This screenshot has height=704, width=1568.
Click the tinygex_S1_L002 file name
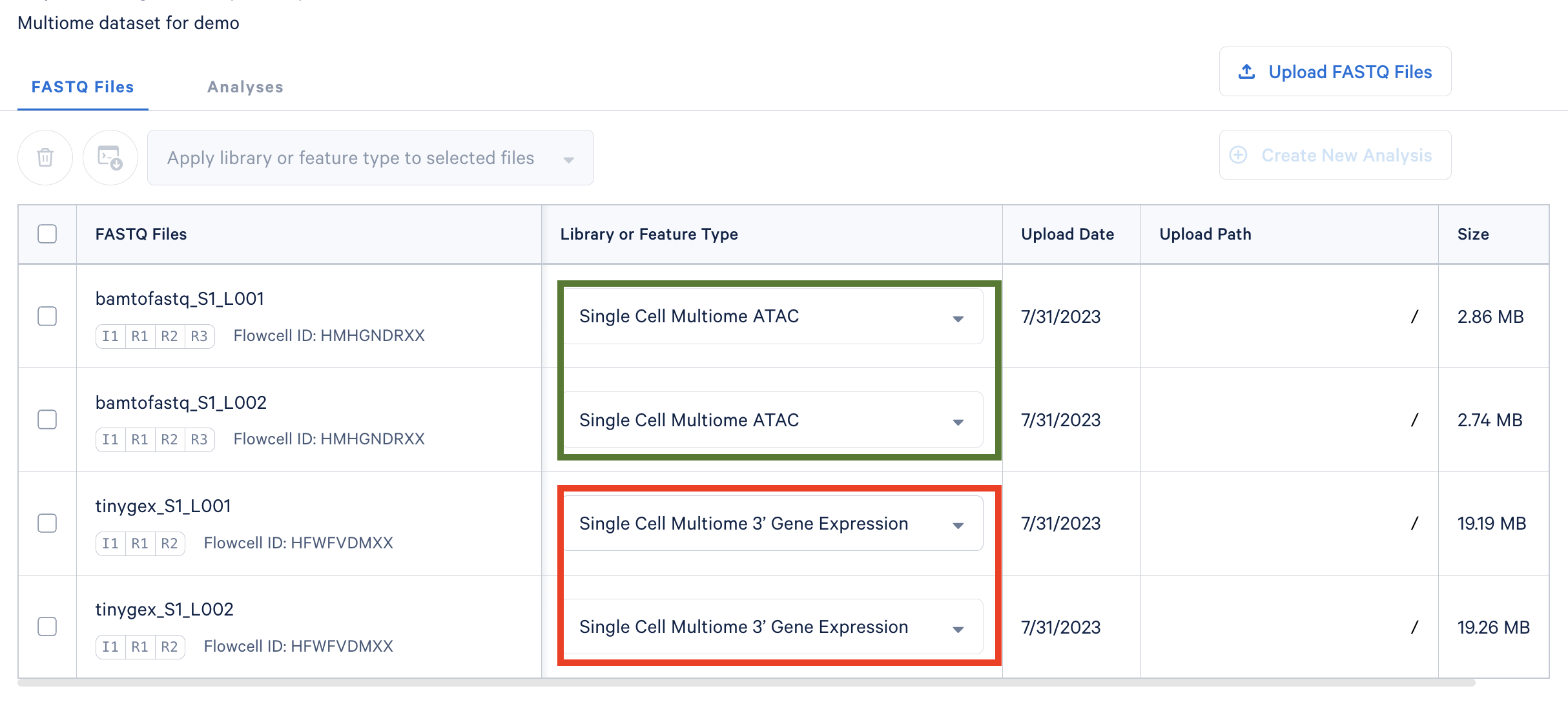(x=165, y=609)
